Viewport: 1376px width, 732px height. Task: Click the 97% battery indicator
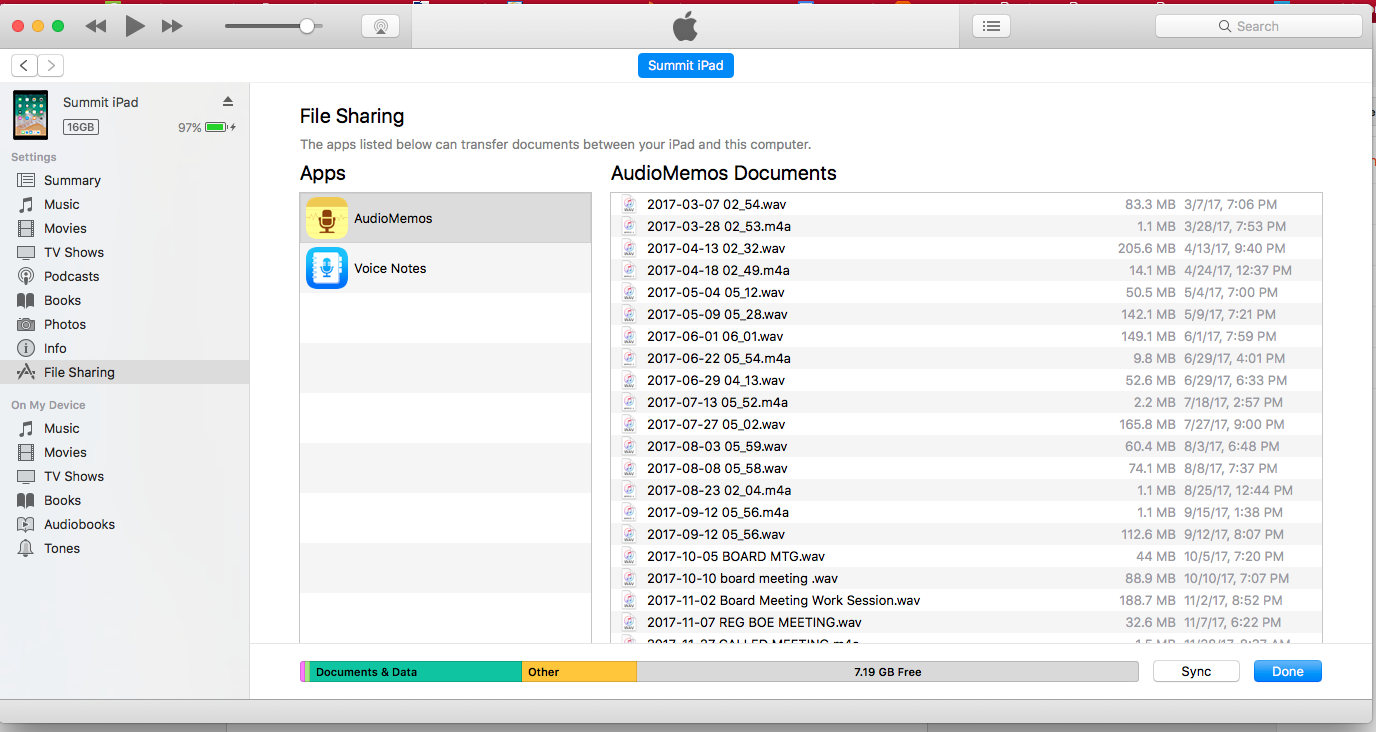(207, 127)
